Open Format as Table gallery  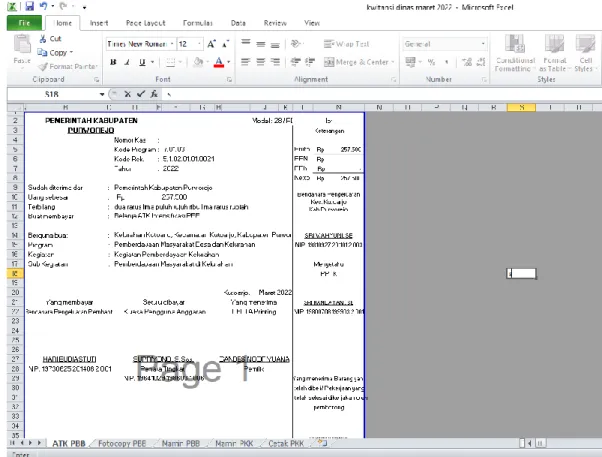555,53
